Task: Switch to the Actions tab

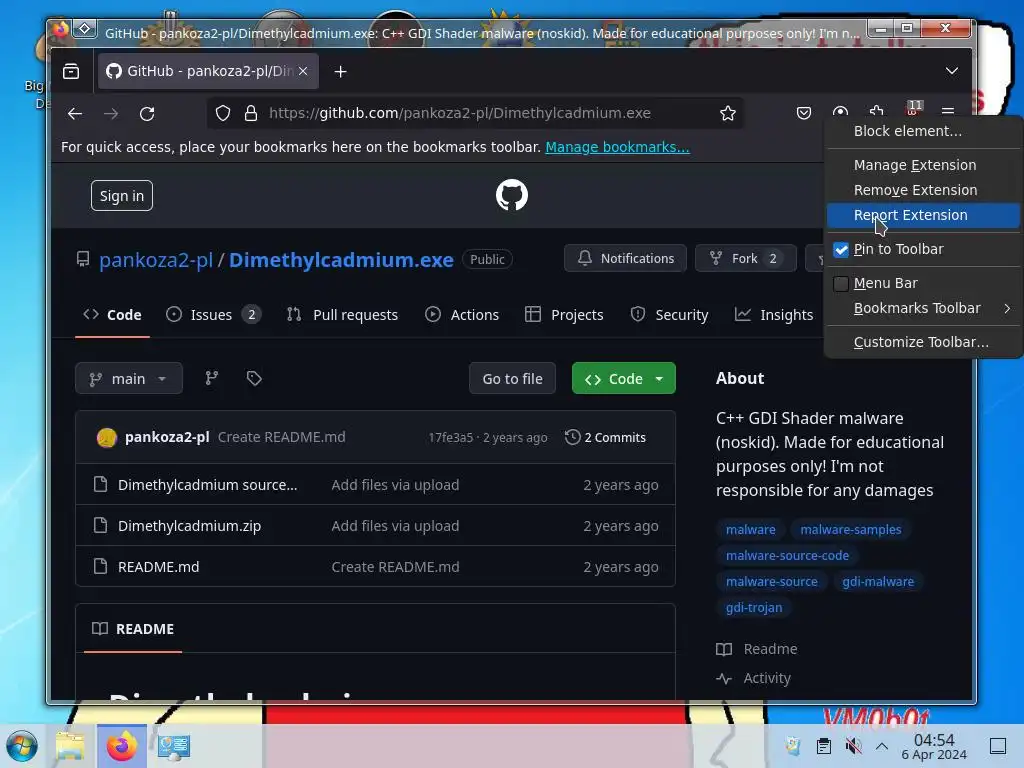Action: tap(462, 315)
